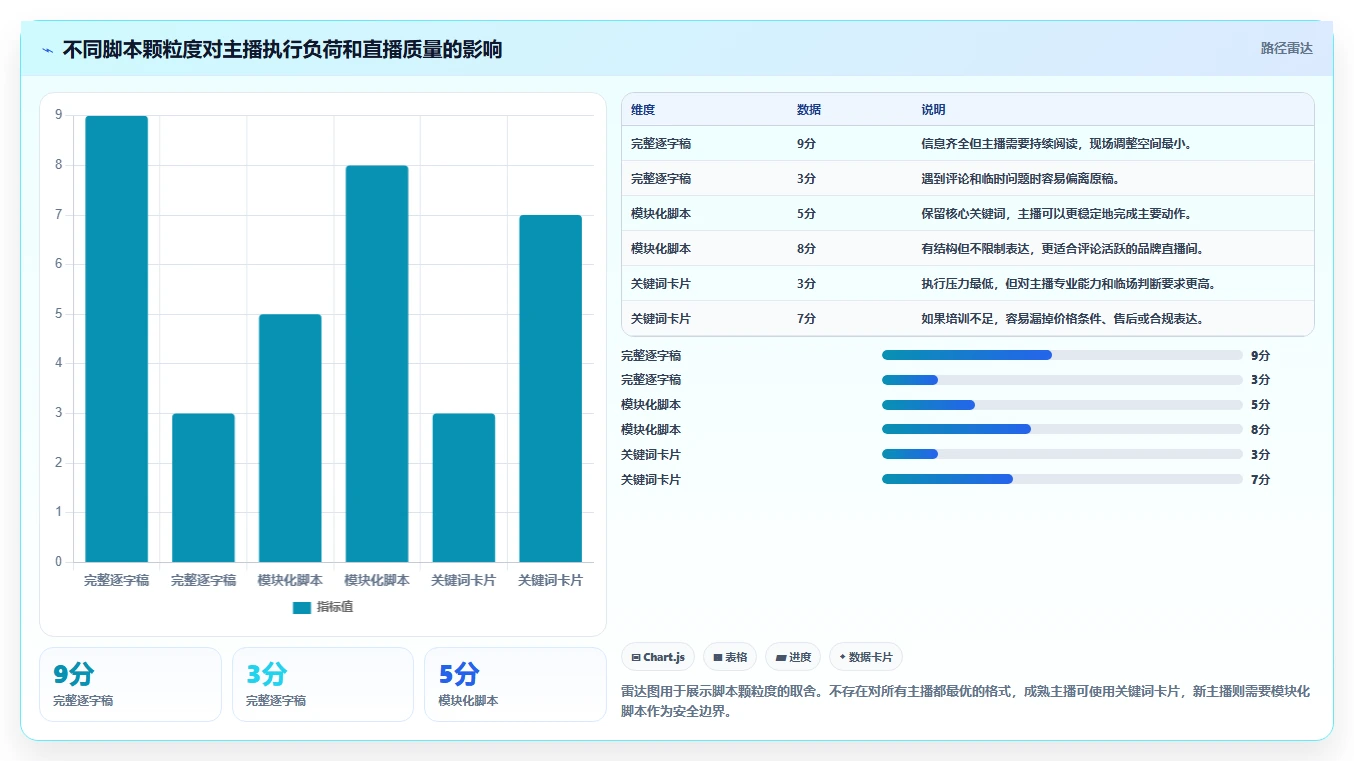Click the 说明 column header
Image resolution: width=1354 pixels, height=761 pixels.
pos(933,110)
